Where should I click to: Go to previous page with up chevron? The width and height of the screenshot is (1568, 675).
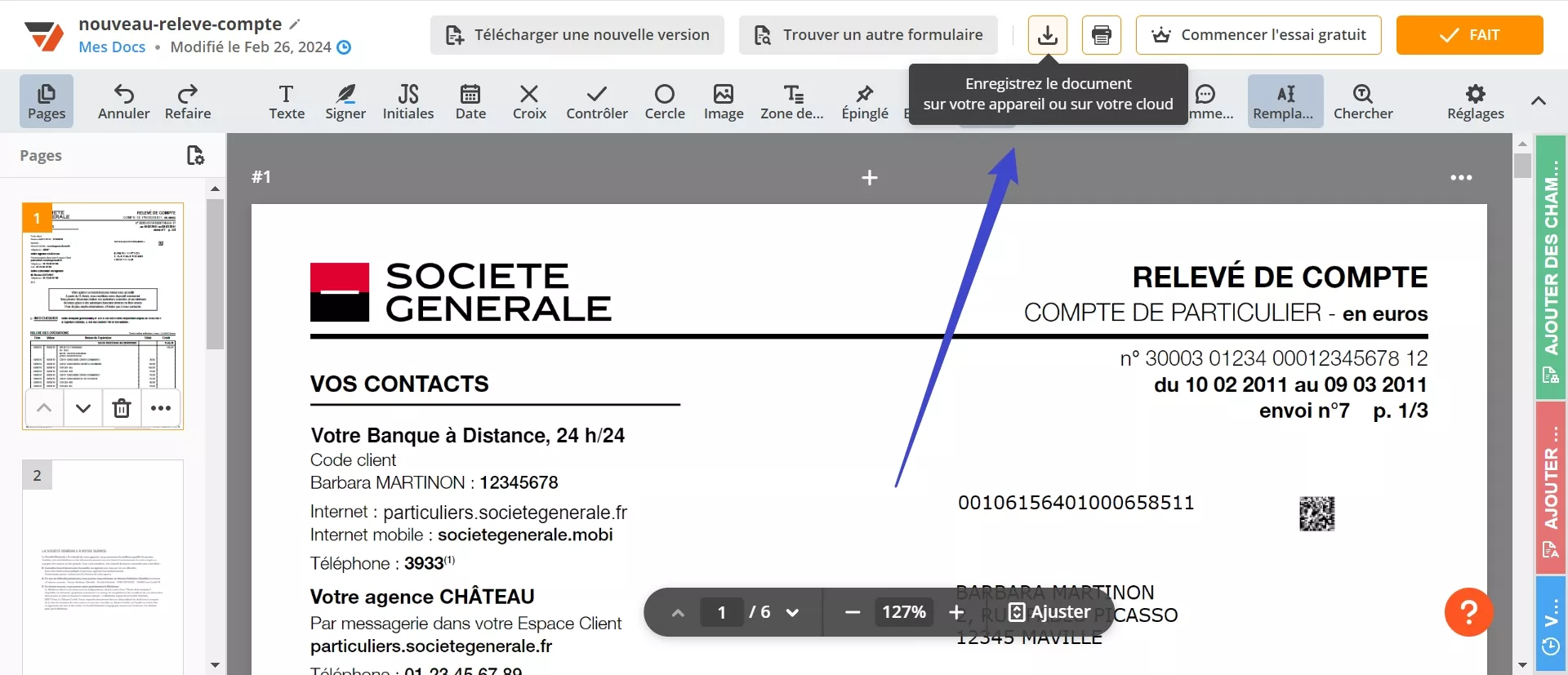[x=678, y=612]
